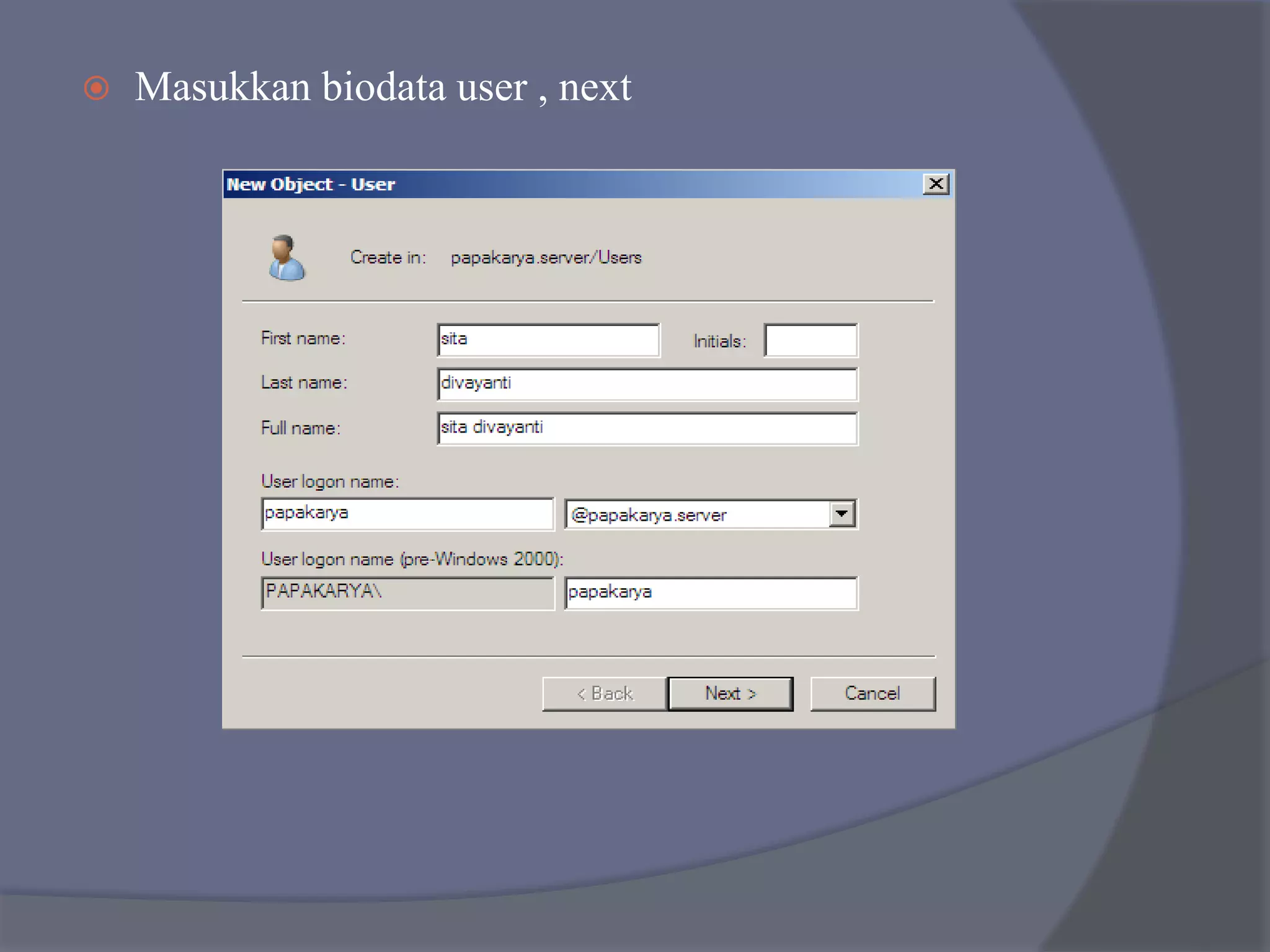Screen dimensions: 1270x952
Task: Open the @papakarya.server domain suffix dropdown
Action: click(841, 514)
